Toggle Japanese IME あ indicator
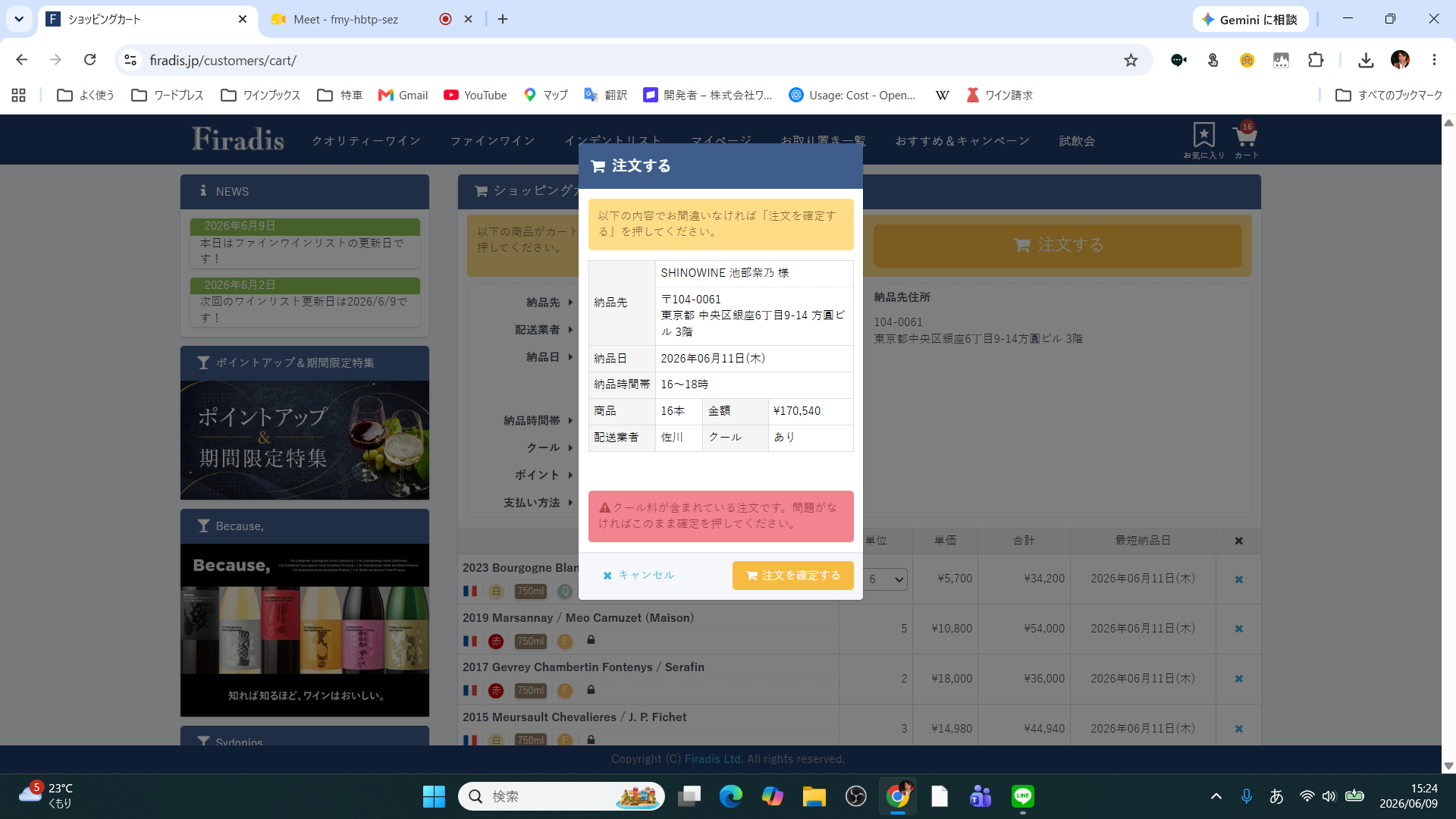 1276,796
